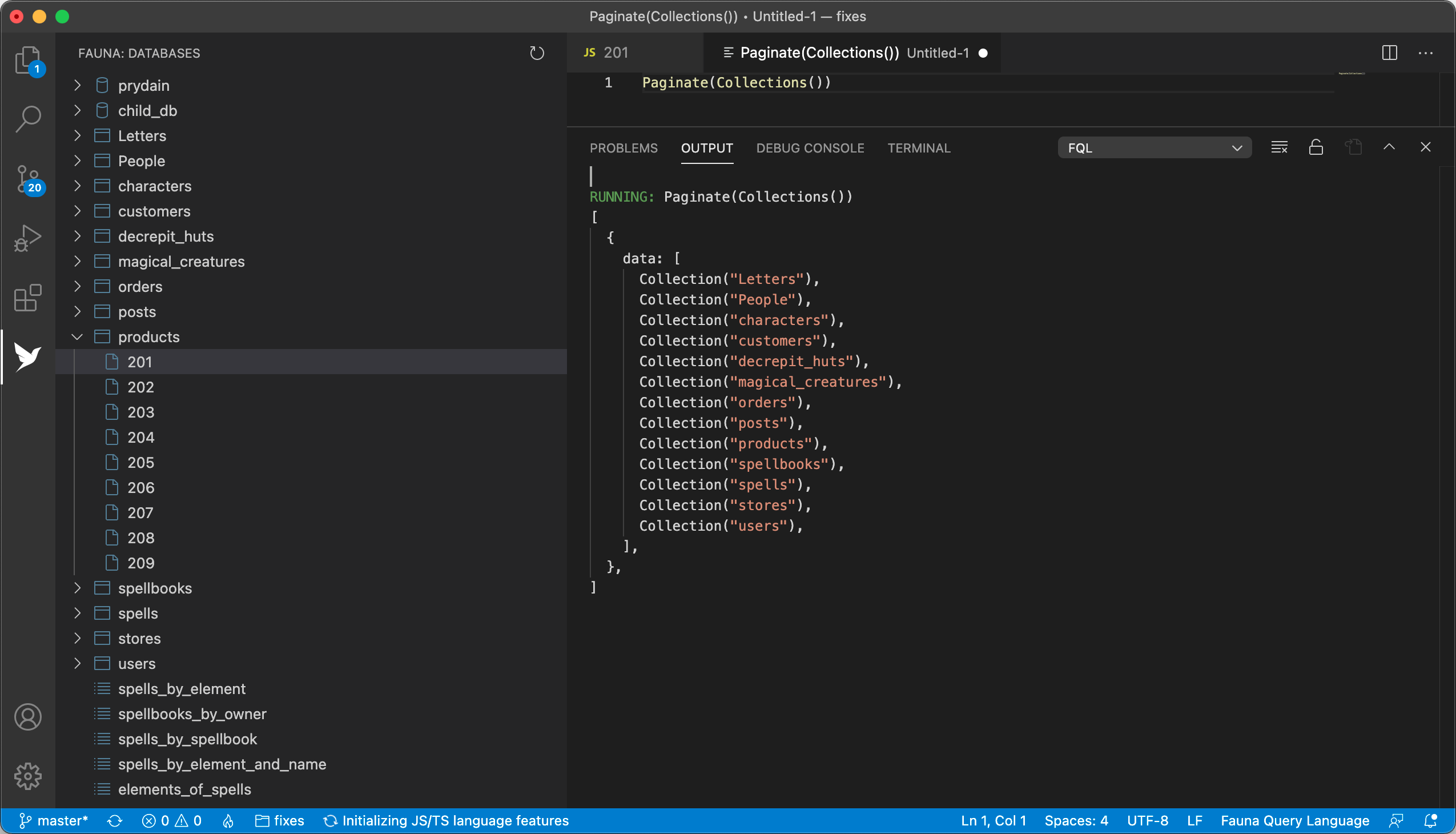The width and height of the screenshot is (1456, 834).
Task: Expand the magical_creatures collection
Action: click(78, 261)
